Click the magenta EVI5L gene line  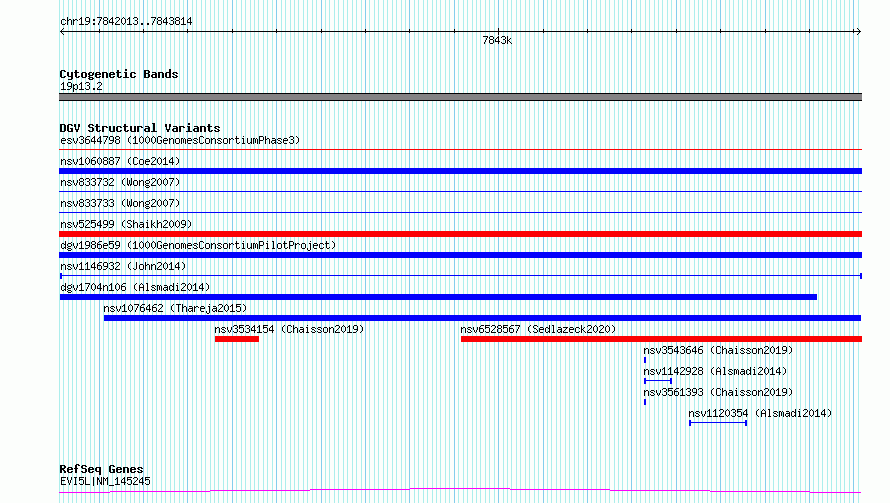[460, 491]
